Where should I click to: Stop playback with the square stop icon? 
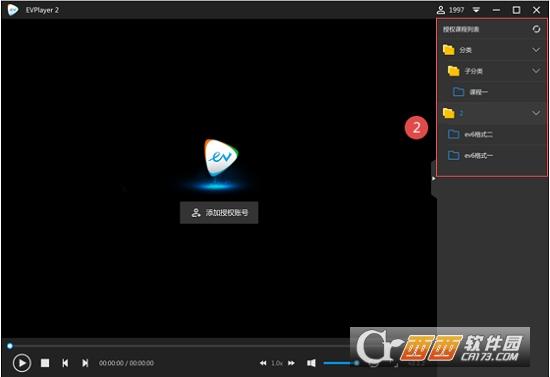[45, 363]
